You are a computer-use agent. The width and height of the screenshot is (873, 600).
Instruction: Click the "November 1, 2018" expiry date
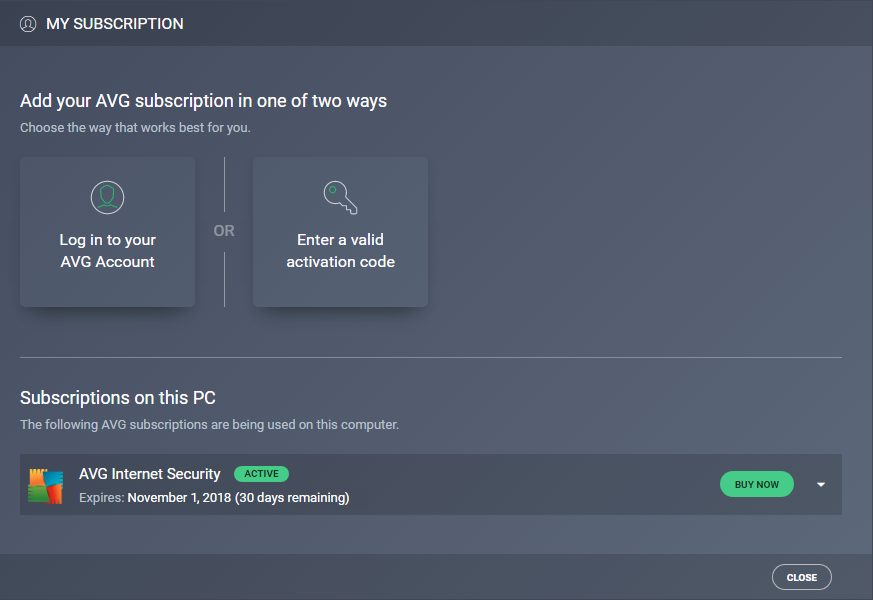179,497
